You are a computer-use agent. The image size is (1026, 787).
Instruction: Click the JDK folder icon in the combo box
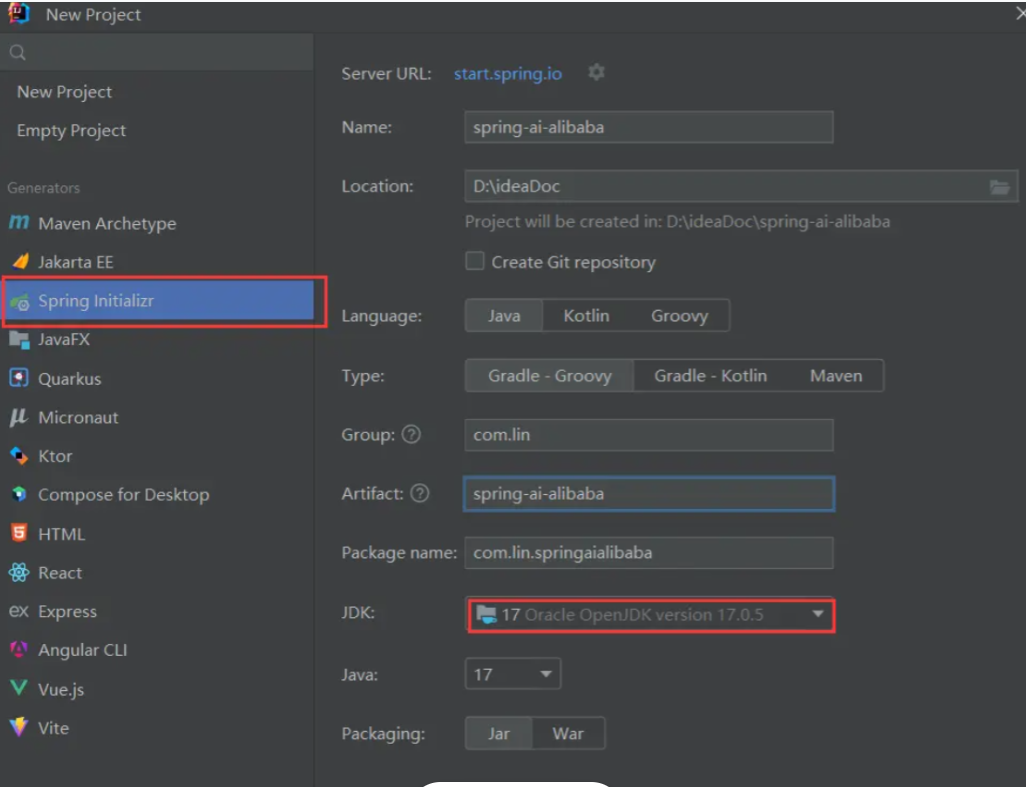coord(486,614)
